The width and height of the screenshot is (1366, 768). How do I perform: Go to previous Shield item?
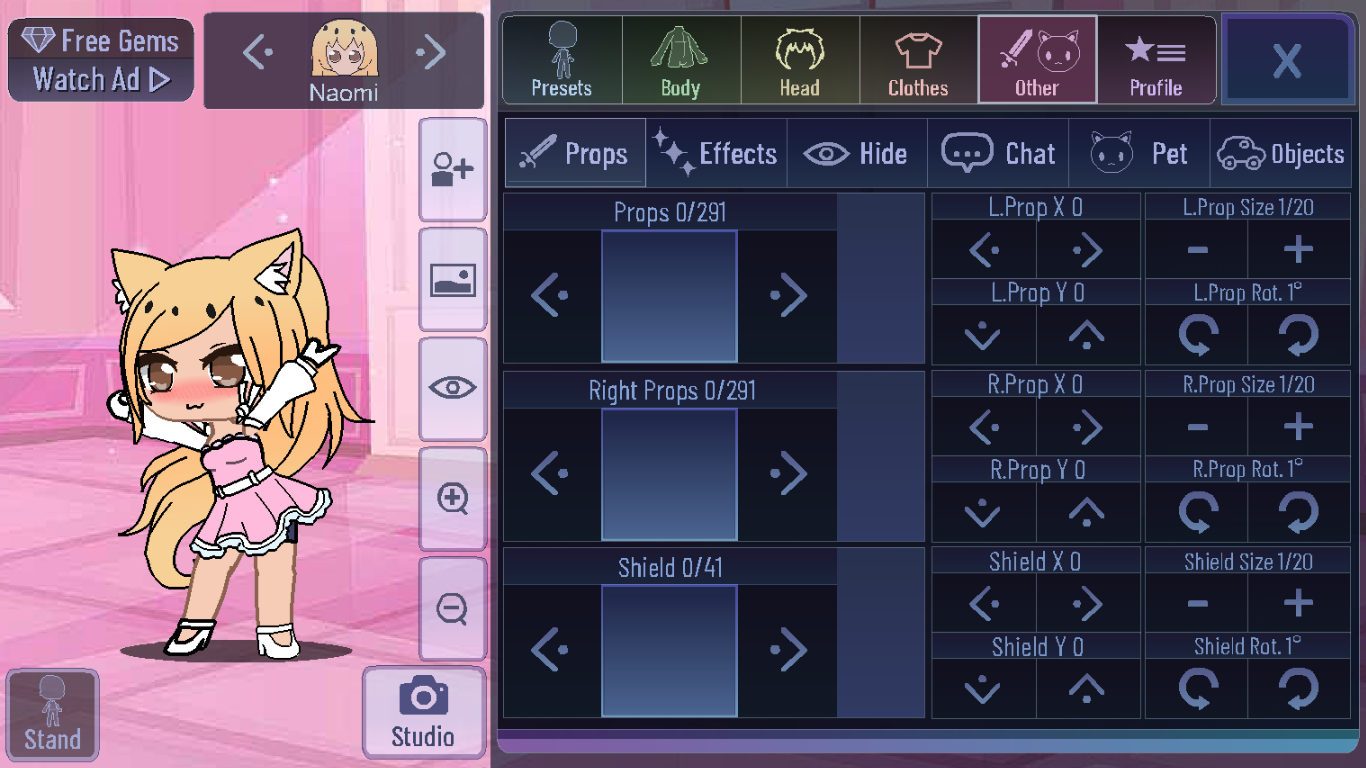(x=550, y=650)
